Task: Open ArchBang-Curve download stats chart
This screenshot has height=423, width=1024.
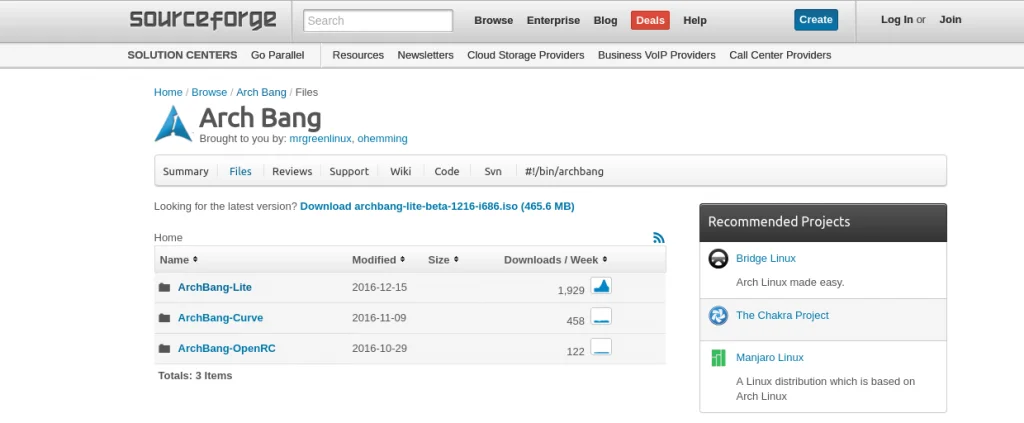Action: click(x=601, y=317)
